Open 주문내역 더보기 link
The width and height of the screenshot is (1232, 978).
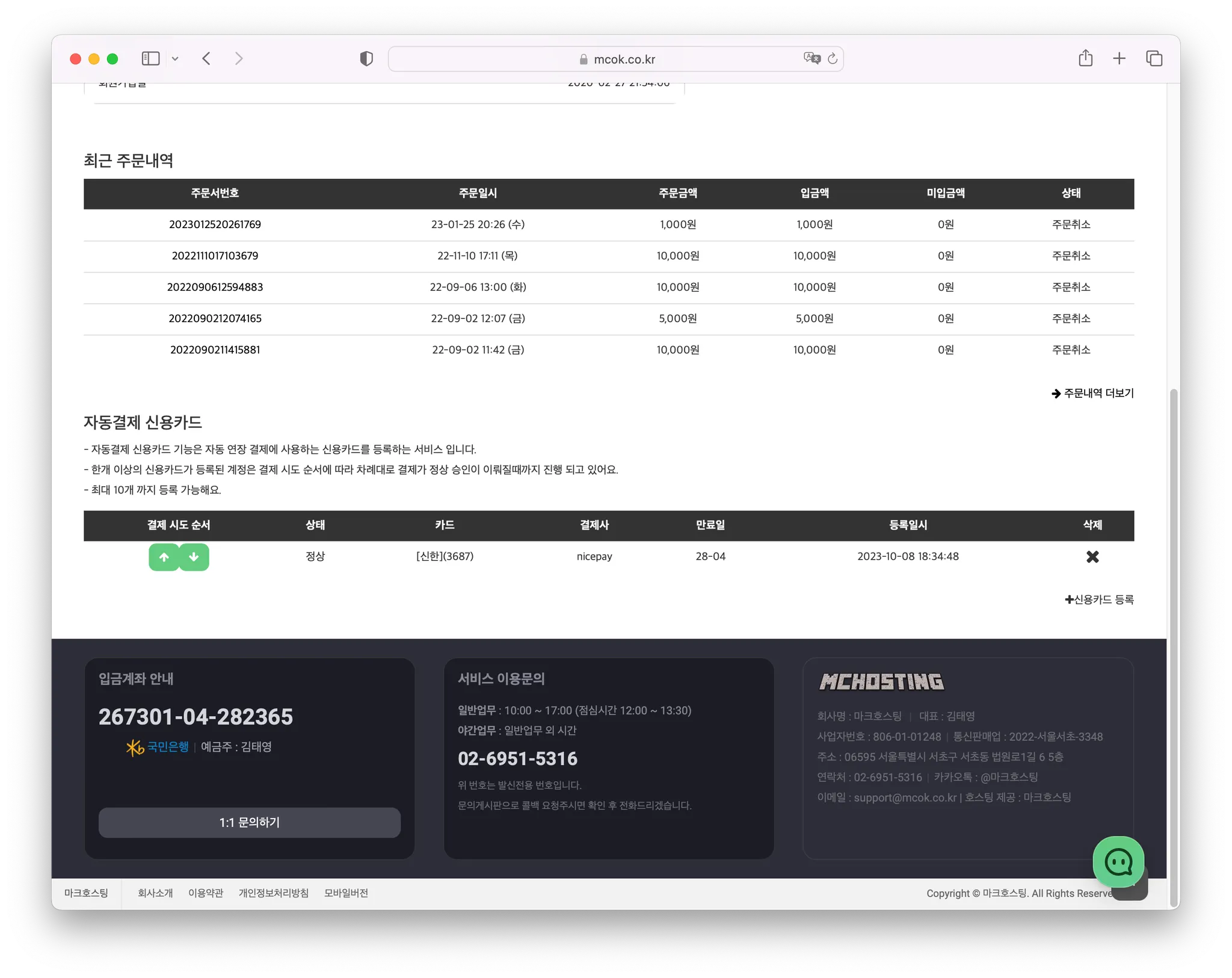1092,393
